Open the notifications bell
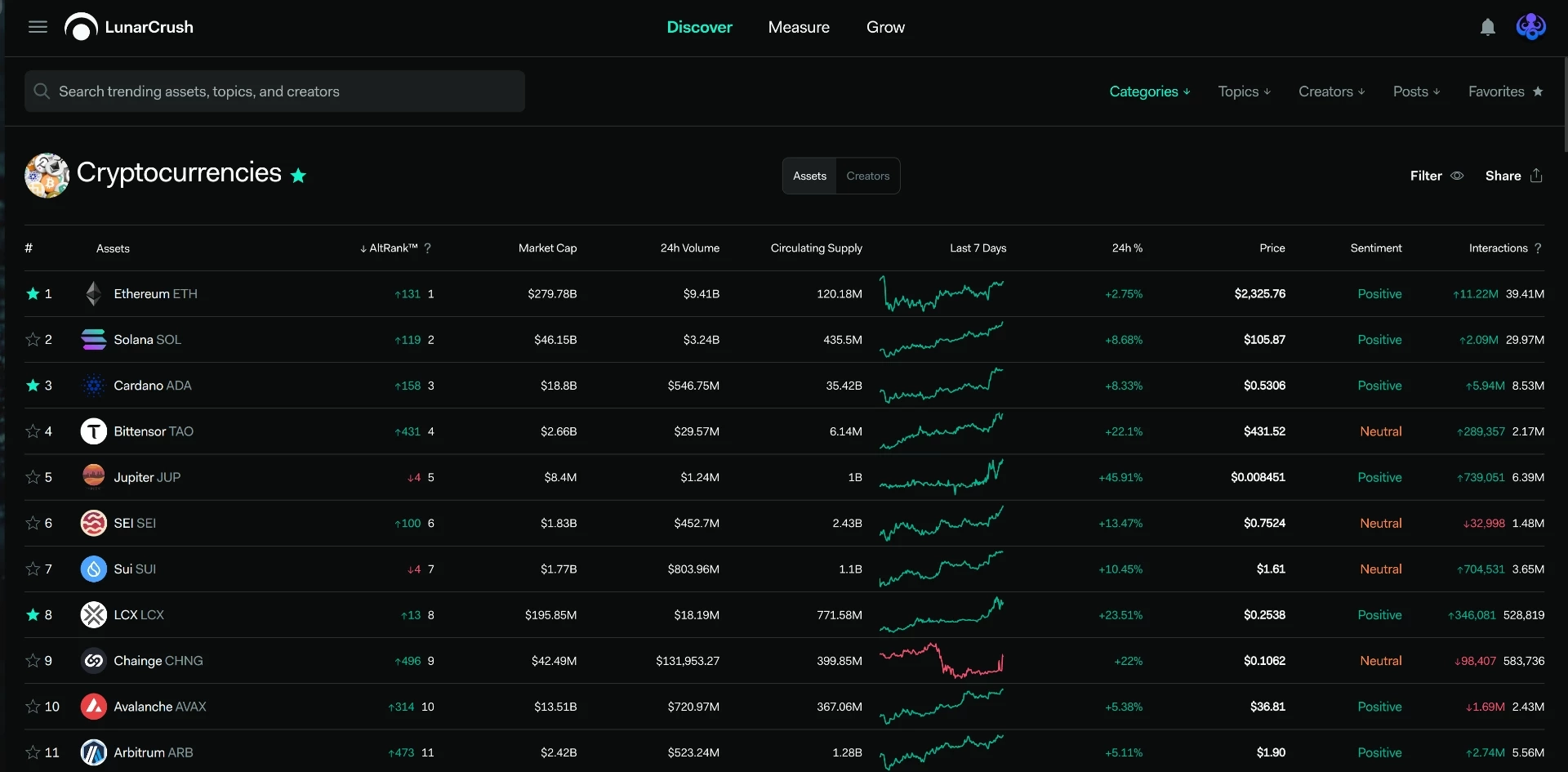 pyautogui.click(x=1487, y=27)
